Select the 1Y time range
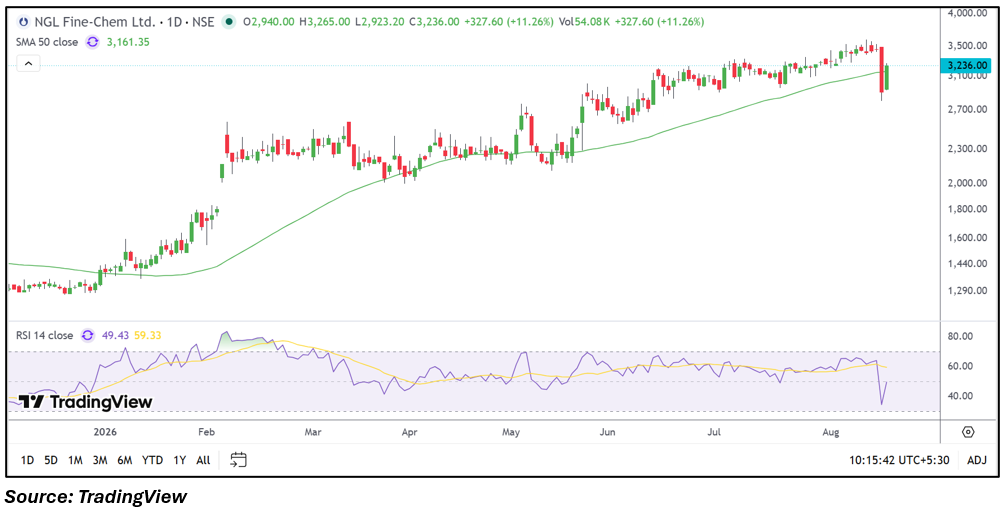 tap(180, 460)
